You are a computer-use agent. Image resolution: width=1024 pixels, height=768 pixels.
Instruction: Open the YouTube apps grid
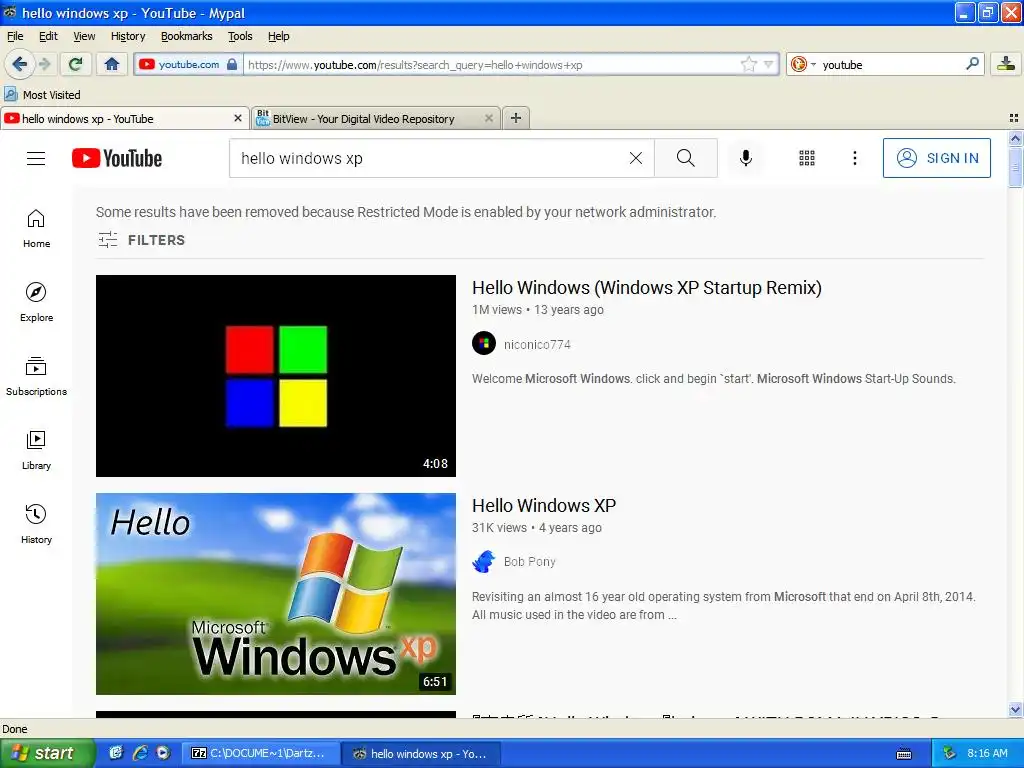point(807,158)
